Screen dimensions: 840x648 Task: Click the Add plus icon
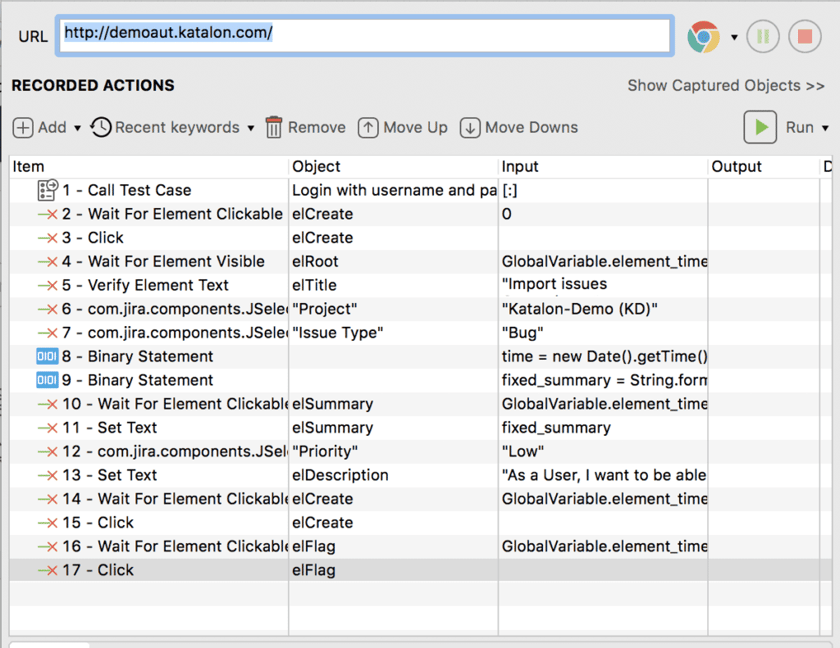[23, 127]
